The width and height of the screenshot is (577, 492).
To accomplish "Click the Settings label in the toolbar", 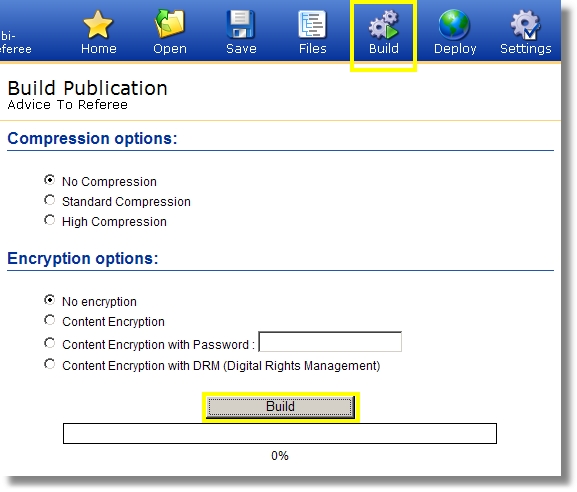I will click(525, 49).
